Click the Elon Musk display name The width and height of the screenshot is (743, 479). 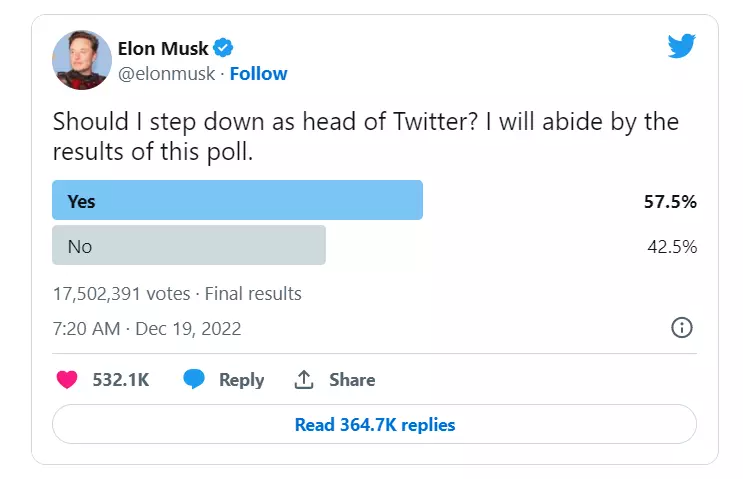pyautogui.click(x=163, y=48)
